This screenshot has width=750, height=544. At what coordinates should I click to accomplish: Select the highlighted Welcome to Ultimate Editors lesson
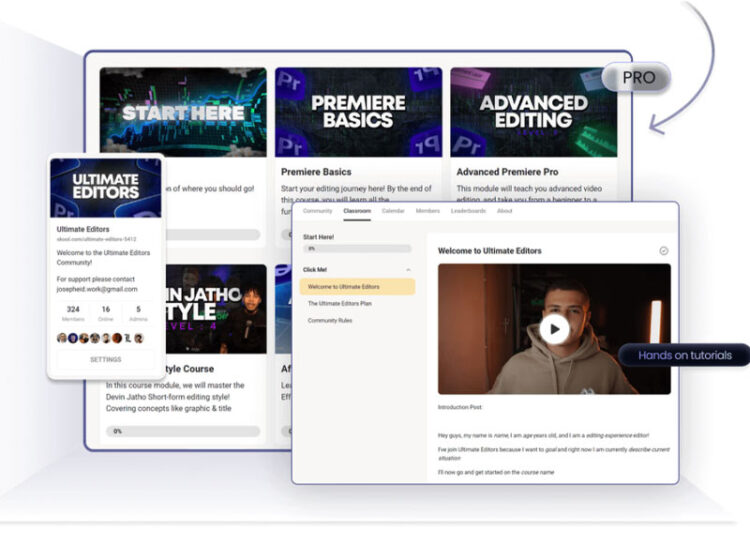pos(357,287)
